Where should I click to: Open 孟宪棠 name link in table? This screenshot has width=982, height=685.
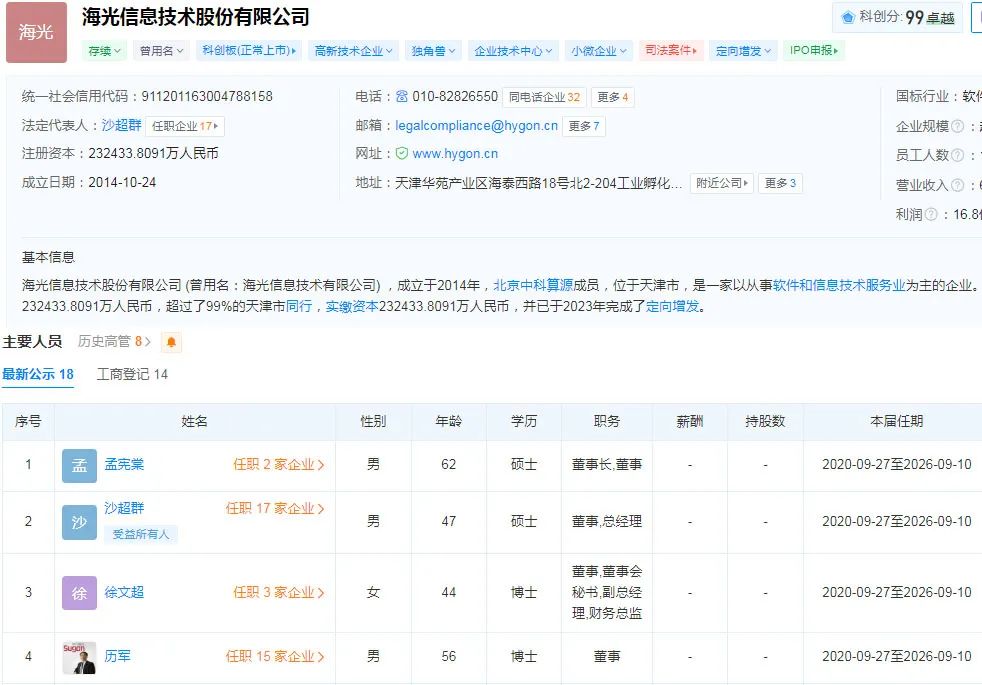(124, 465)
